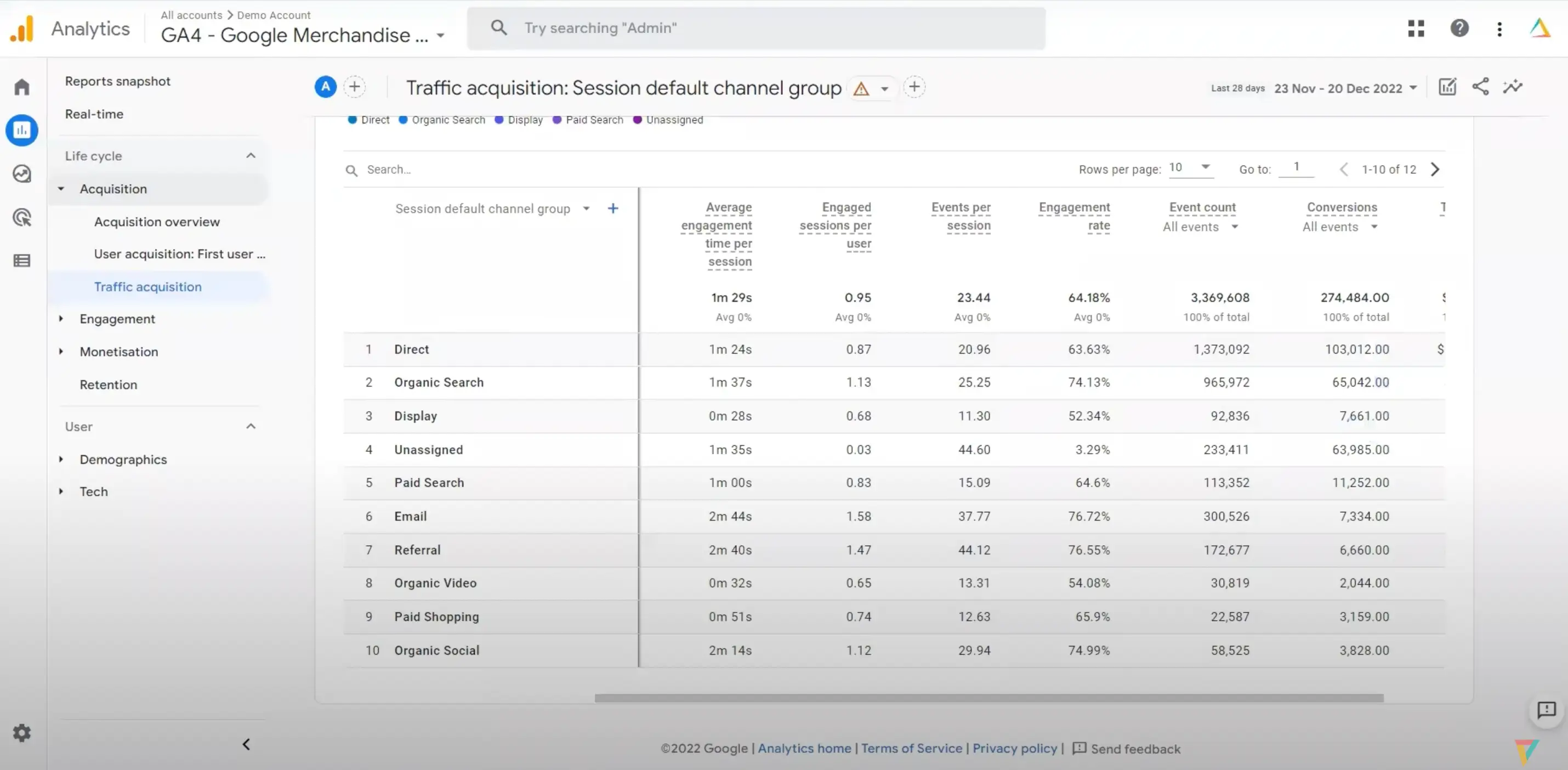Open Acquisition overview report
This screenshot has width=1568, height=770.
[x=157, y=222]
